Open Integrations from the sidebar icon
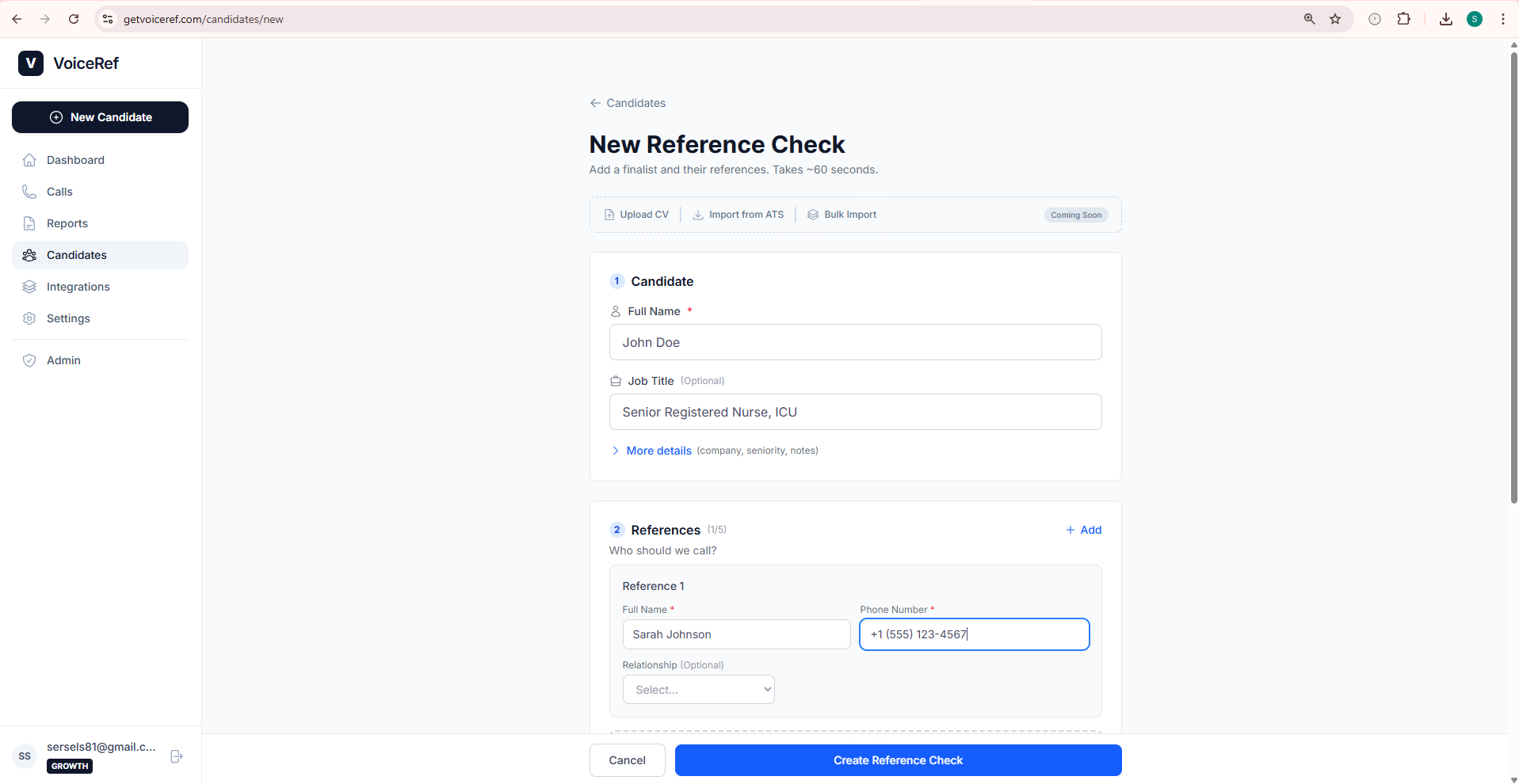Viewport: 1519px width, 784px height. coord(29,287)
